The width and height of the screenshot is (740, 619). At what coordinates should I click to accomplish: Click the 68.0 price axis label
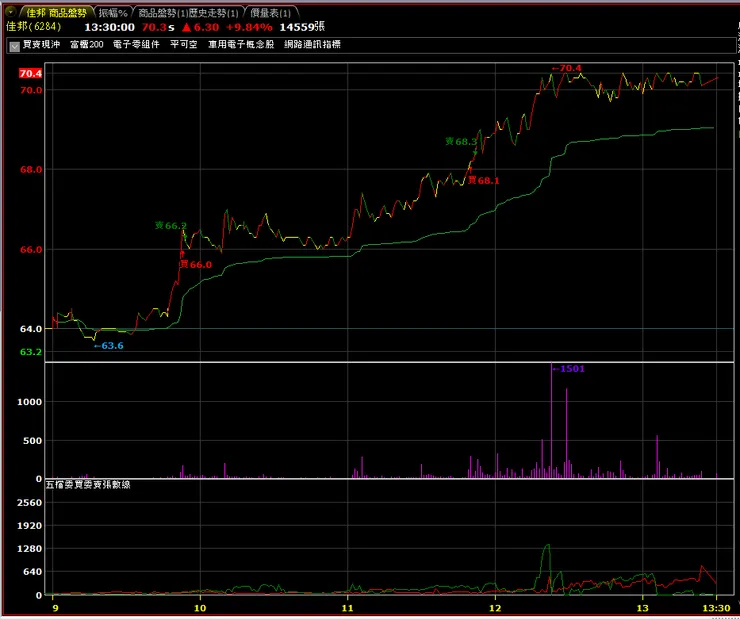31,169
